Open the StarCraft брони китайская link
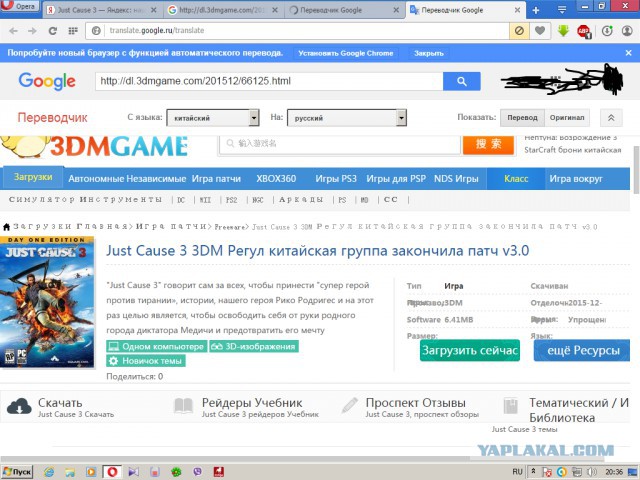The width and height of the screenshot is (640, 480). (x=572, y=150)
